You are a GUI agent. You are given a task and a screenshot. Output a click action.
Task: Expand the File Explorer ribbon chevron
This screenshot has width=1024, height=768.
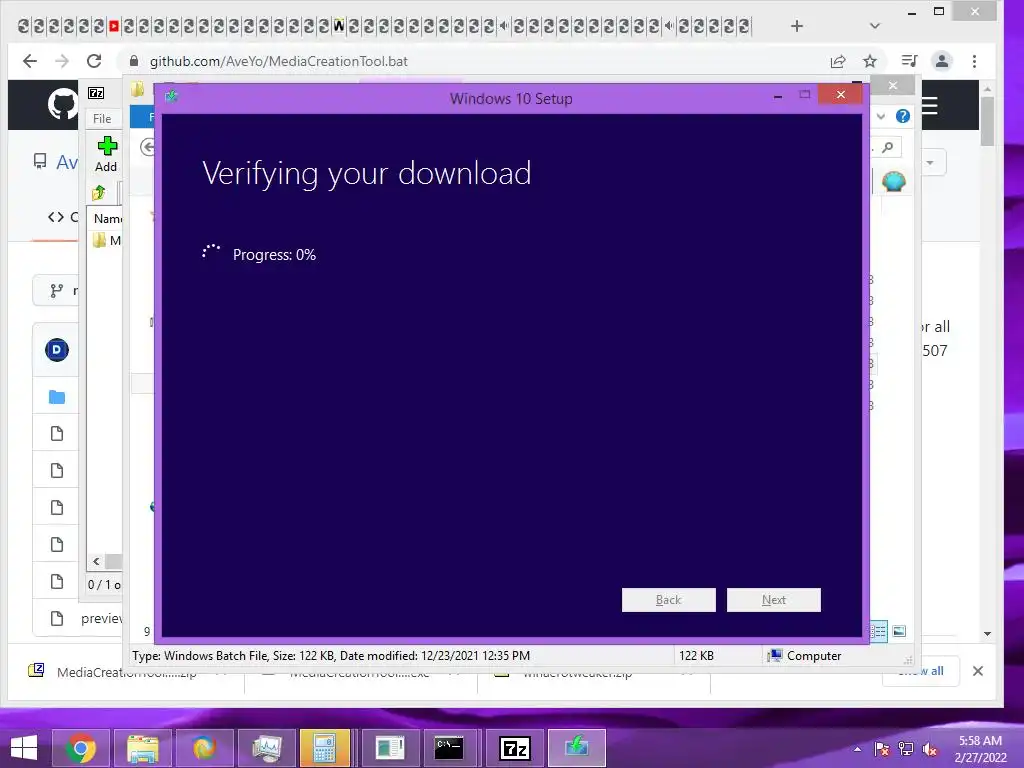881,116
